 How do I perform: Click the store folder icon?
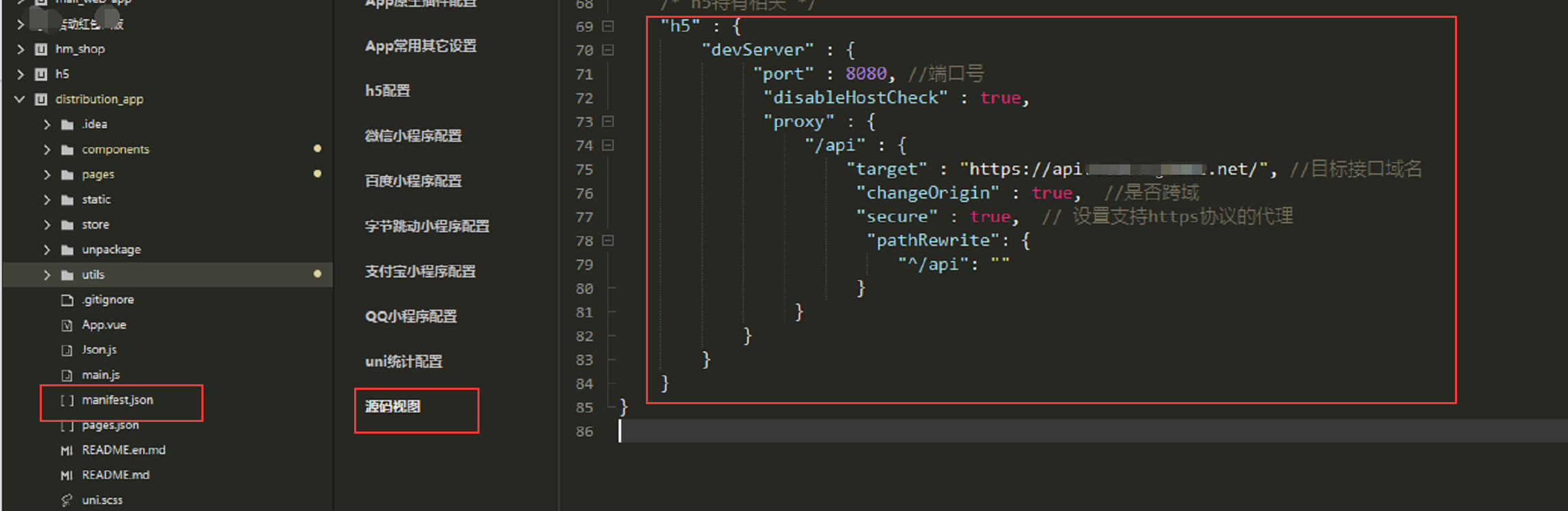tap(67, 225)
